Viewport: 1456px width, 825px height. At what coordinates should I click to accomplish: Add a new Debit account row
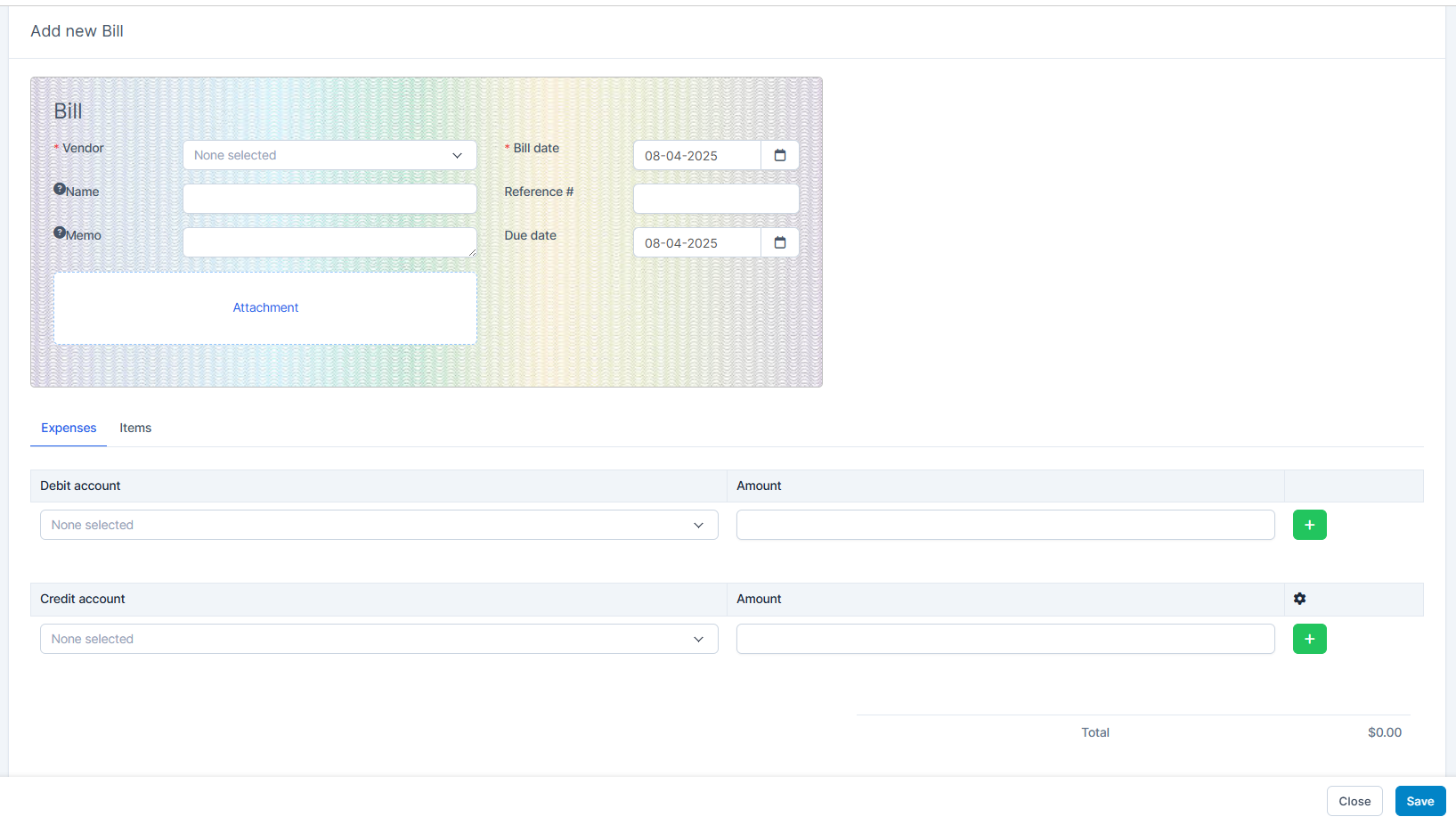coord(1309,525)
